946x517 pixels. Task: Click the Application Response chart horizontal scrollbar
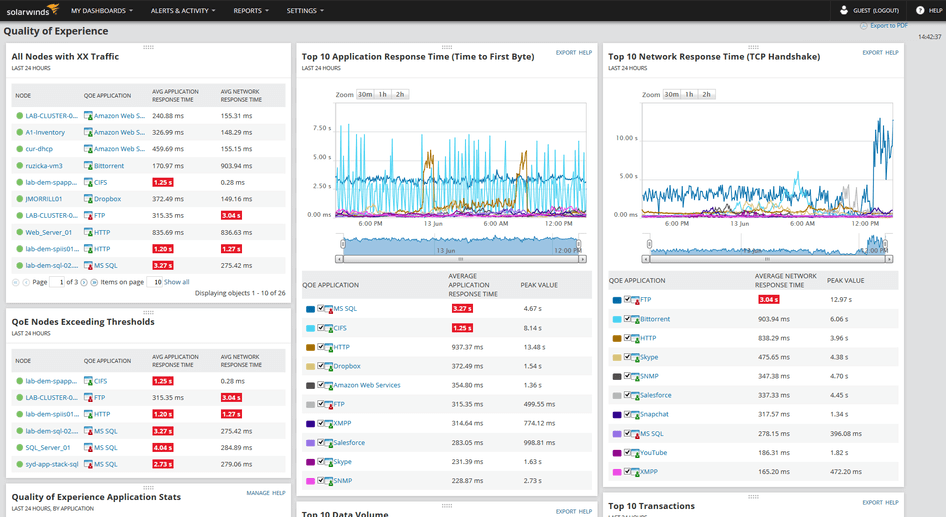click(x=459, y=259)
